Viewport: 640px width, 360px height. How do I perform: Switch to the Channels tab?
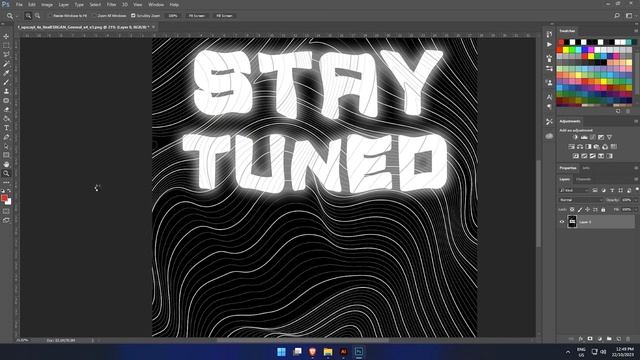pyautogui.click(x=584, y=179)
